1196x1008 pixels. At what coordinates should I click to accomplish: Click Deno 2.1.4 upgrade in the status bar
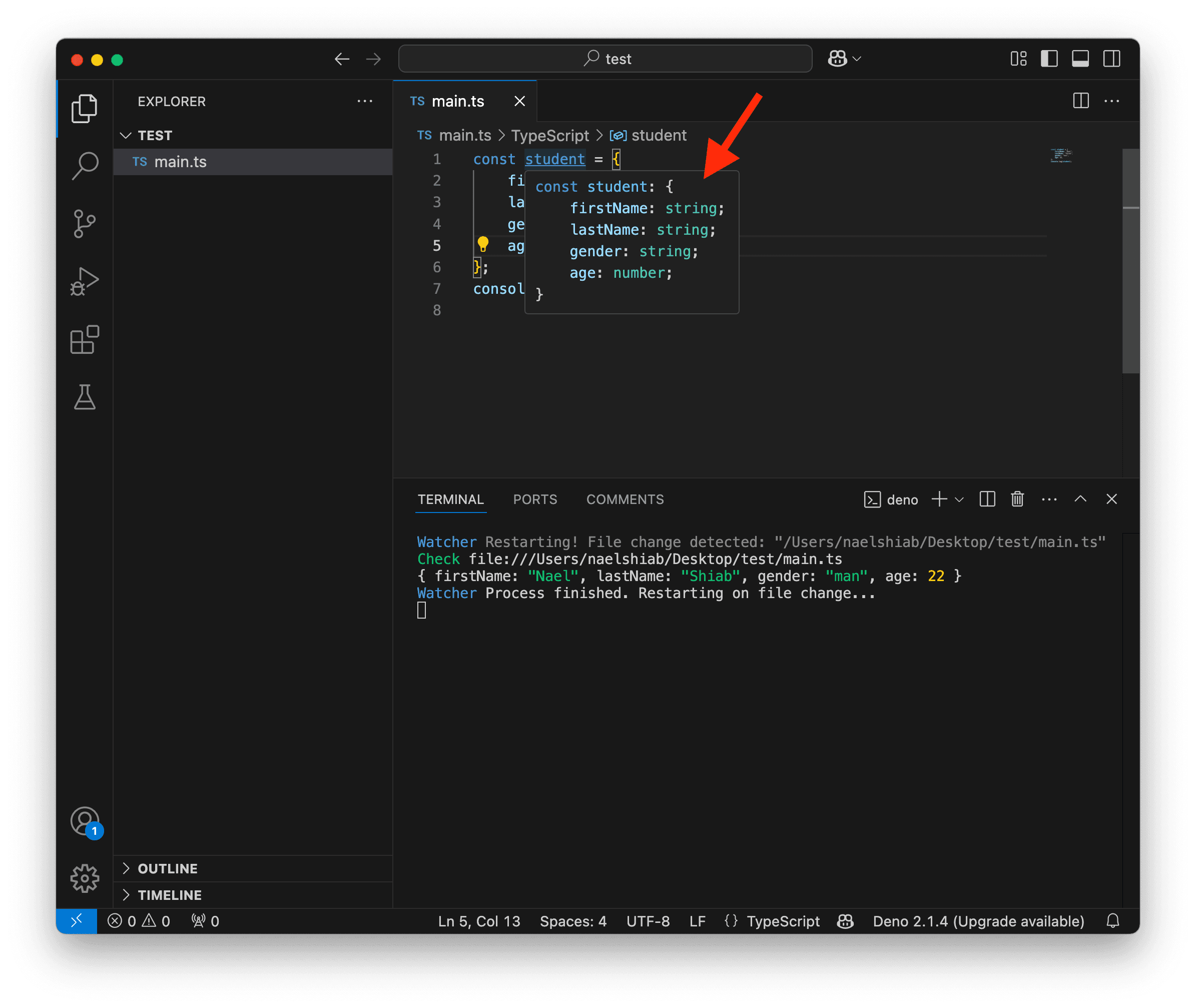(978, 920)
